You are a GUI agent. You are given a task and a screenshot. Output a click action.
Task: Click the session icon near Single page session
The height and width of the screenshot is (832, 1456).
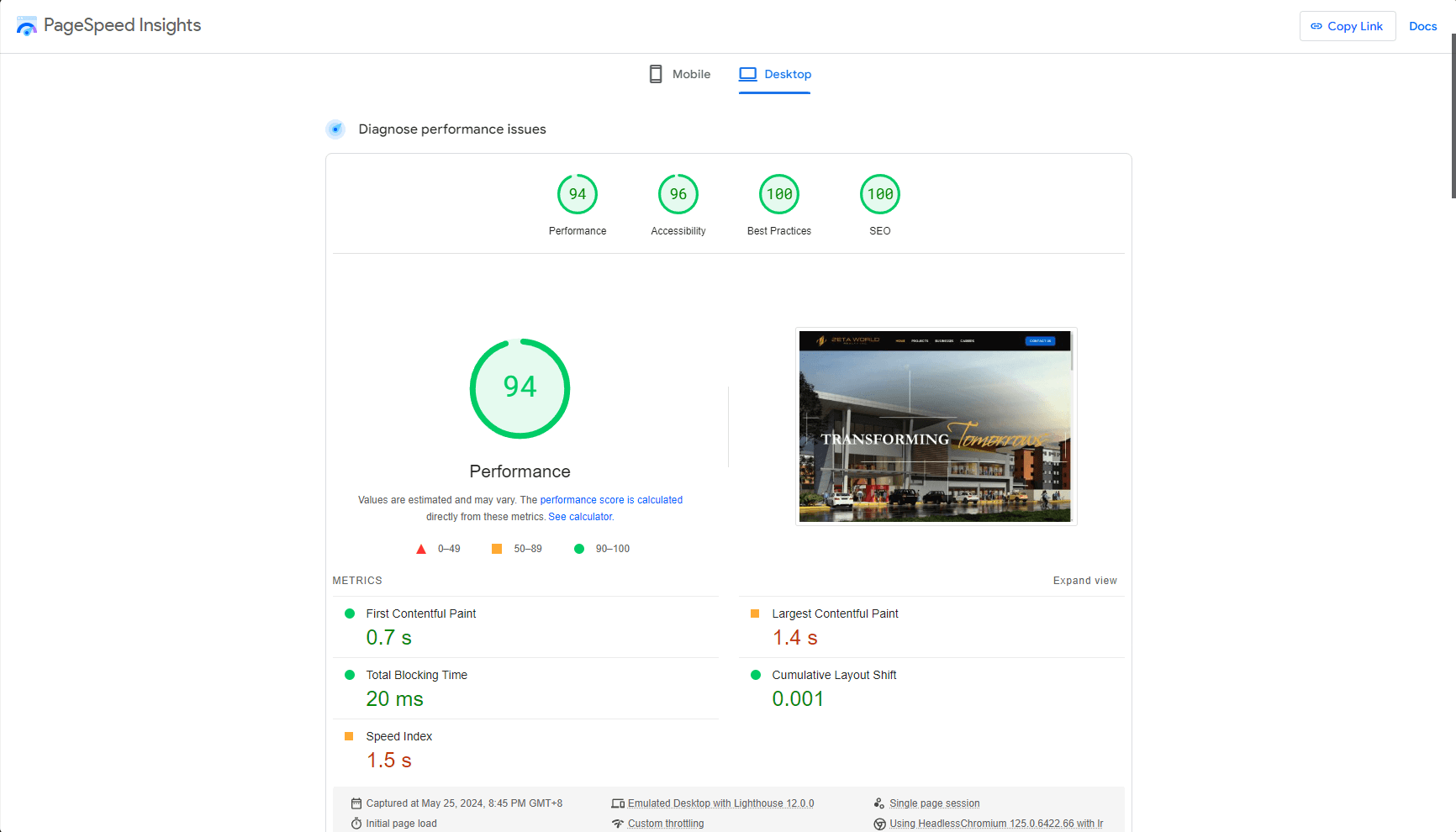pos(879,803)
